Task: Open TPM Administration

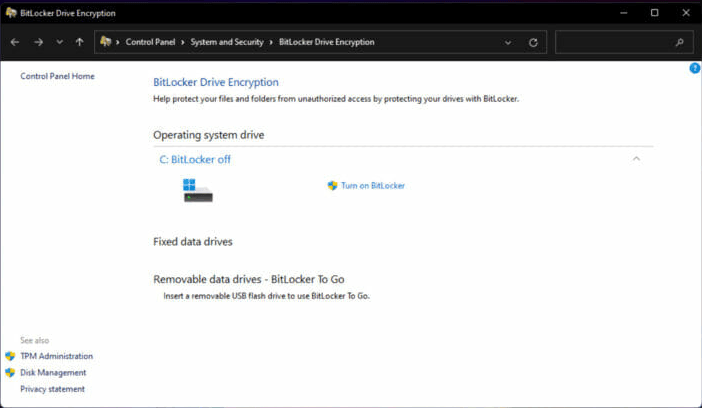Action: point(56,356)
